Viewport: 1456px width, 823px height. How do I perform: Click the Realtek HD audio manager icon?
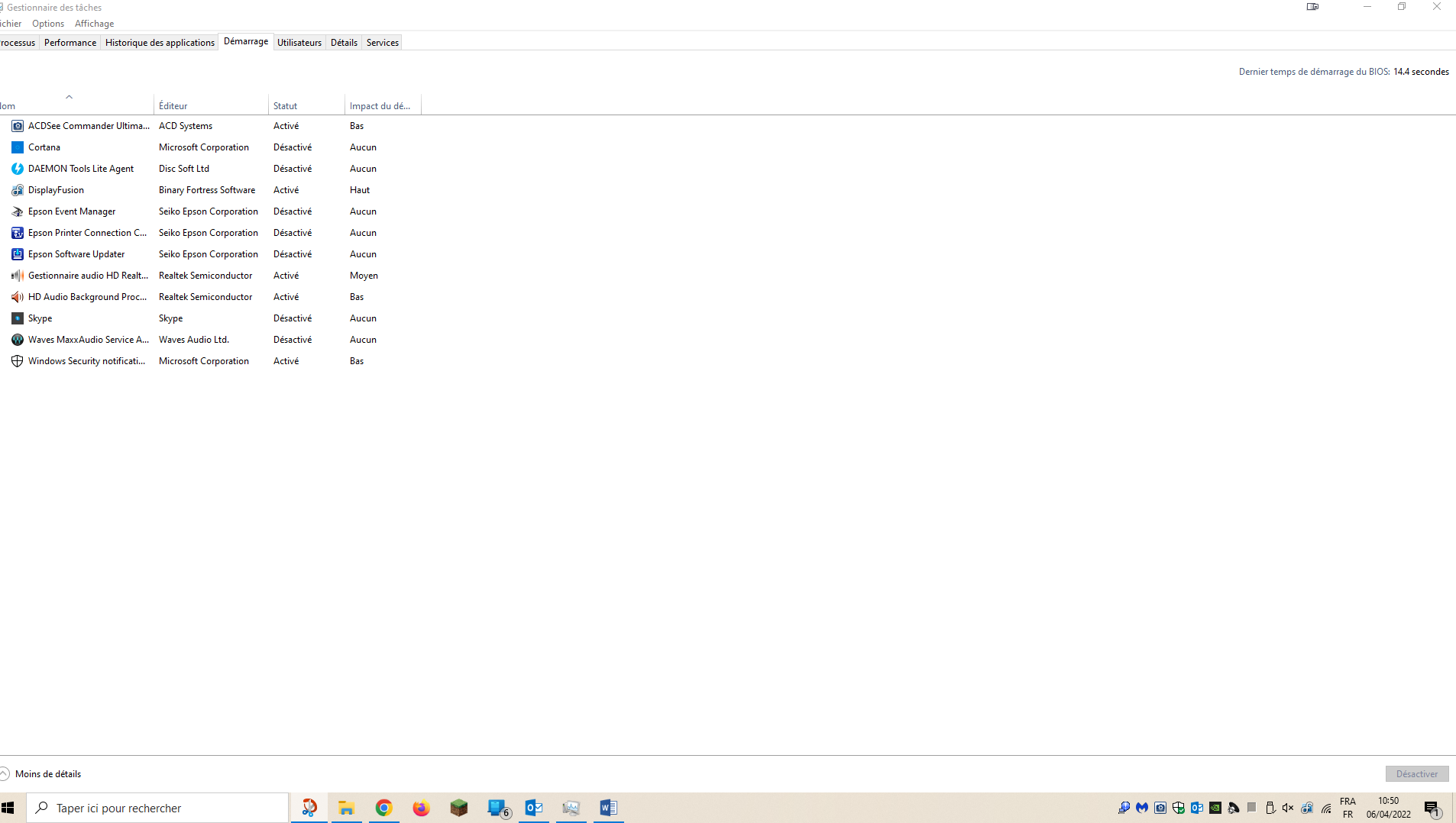(x=18, y=276)
